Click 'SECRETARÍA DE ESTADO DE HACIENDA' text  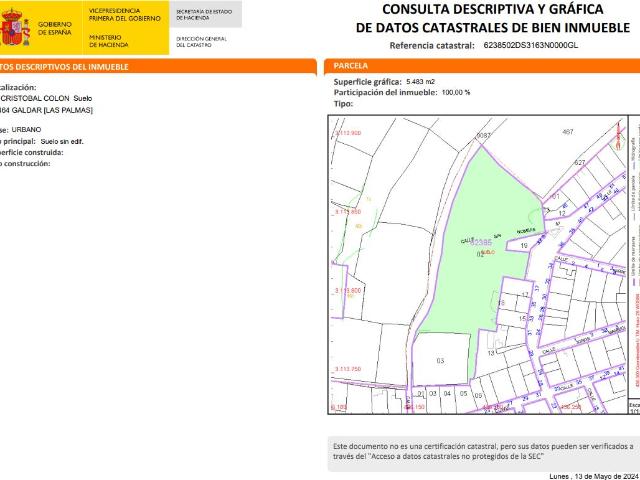204,15
